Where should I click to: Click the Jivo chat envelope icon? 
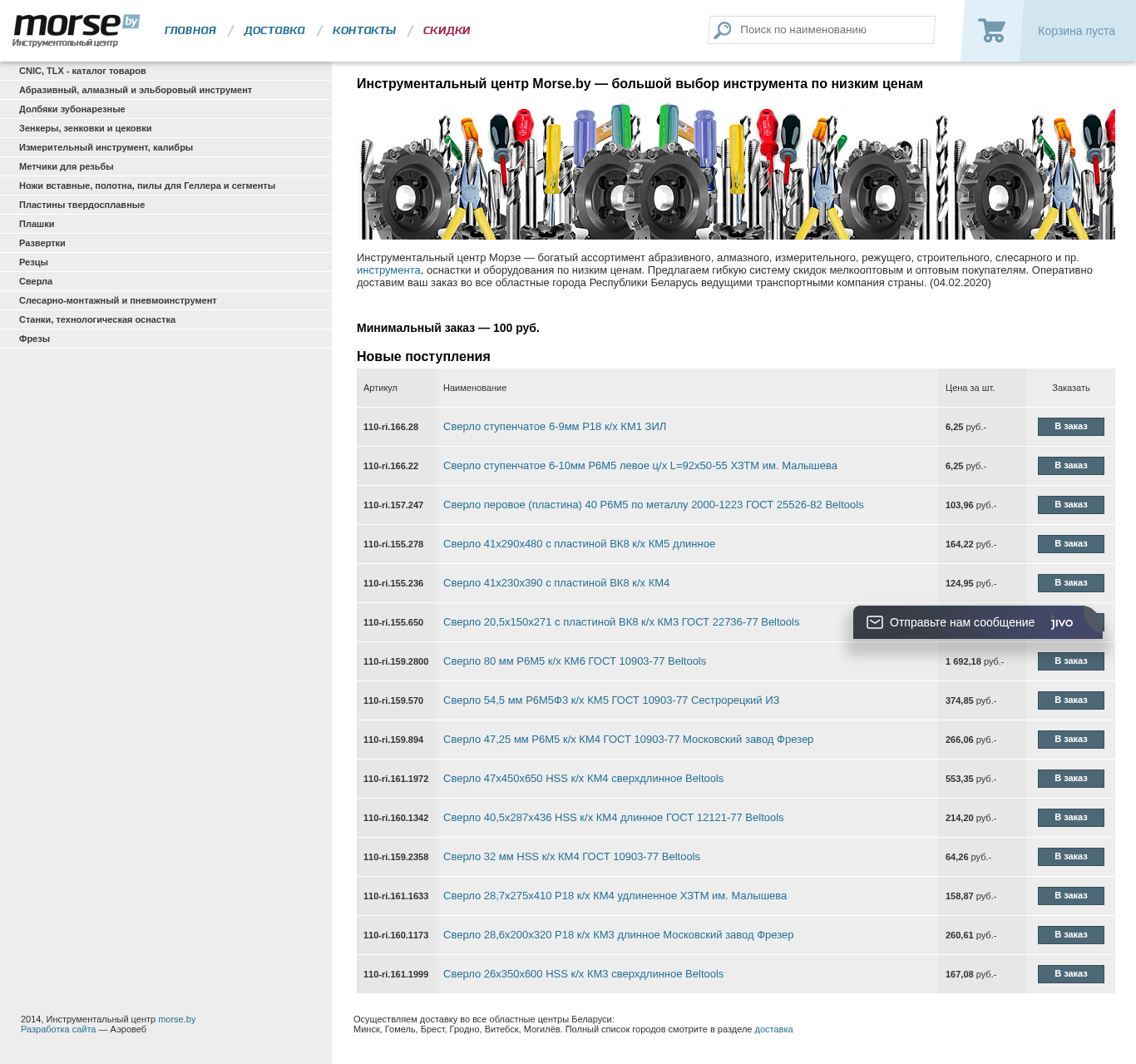pos(875,622)
